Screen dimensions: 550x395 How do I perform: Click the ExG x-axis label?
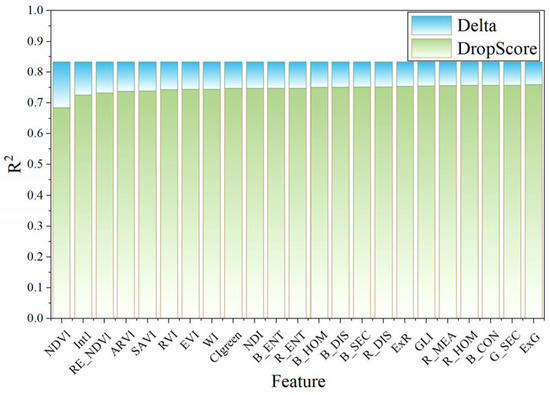pos(530,342)
